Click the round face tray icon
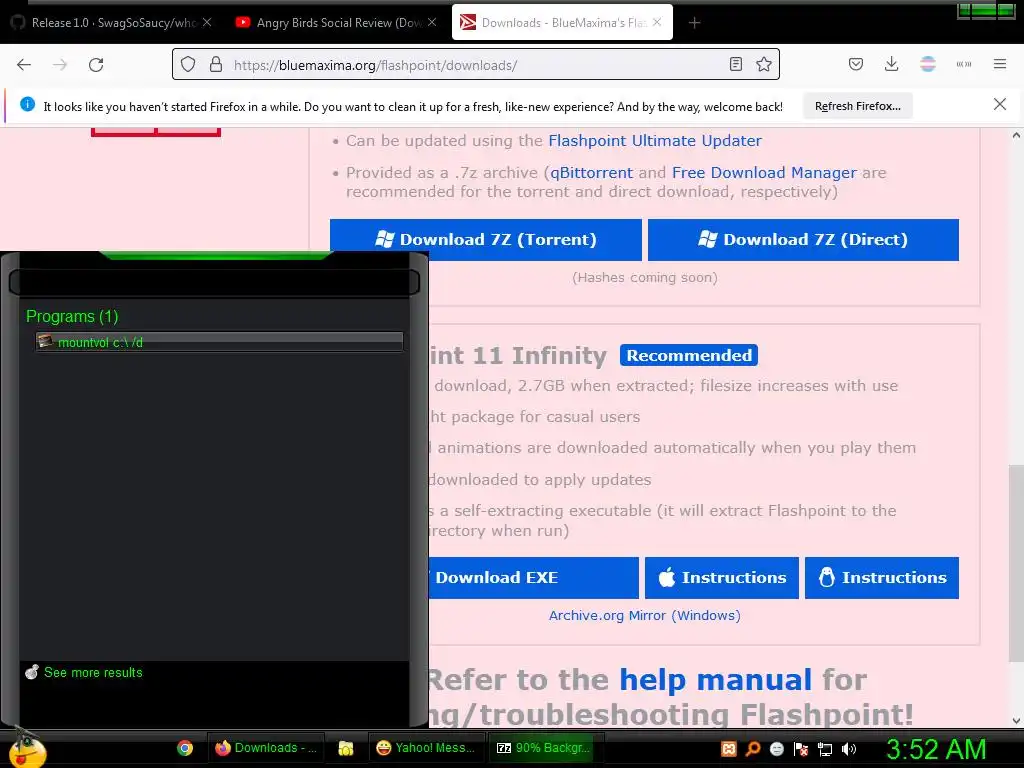The image size is (1024, 768). tap(776, 749)
